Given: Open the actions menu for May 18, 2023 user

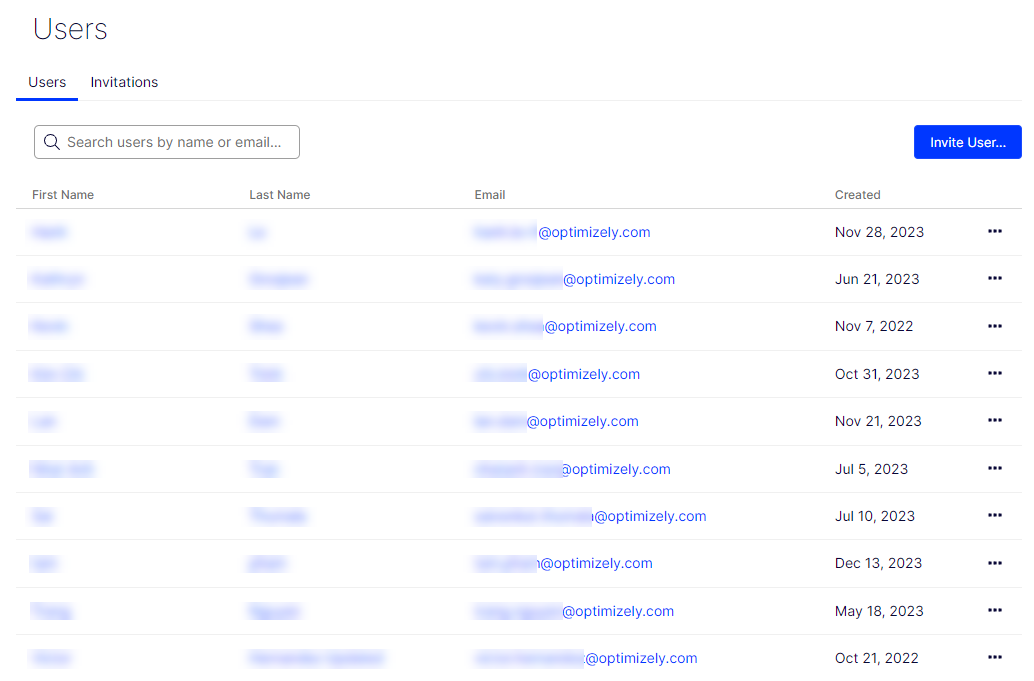Looking at the screenshot, I should 995,610.
